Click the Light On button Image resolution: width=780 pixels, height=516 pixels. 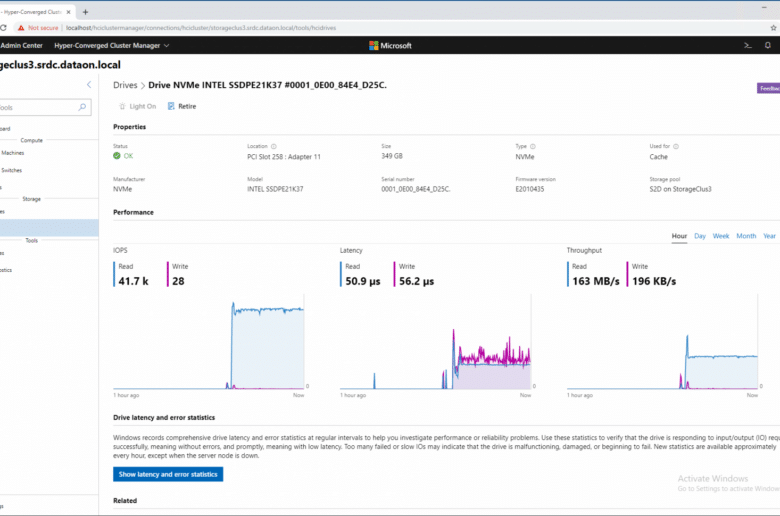(137, 106)
